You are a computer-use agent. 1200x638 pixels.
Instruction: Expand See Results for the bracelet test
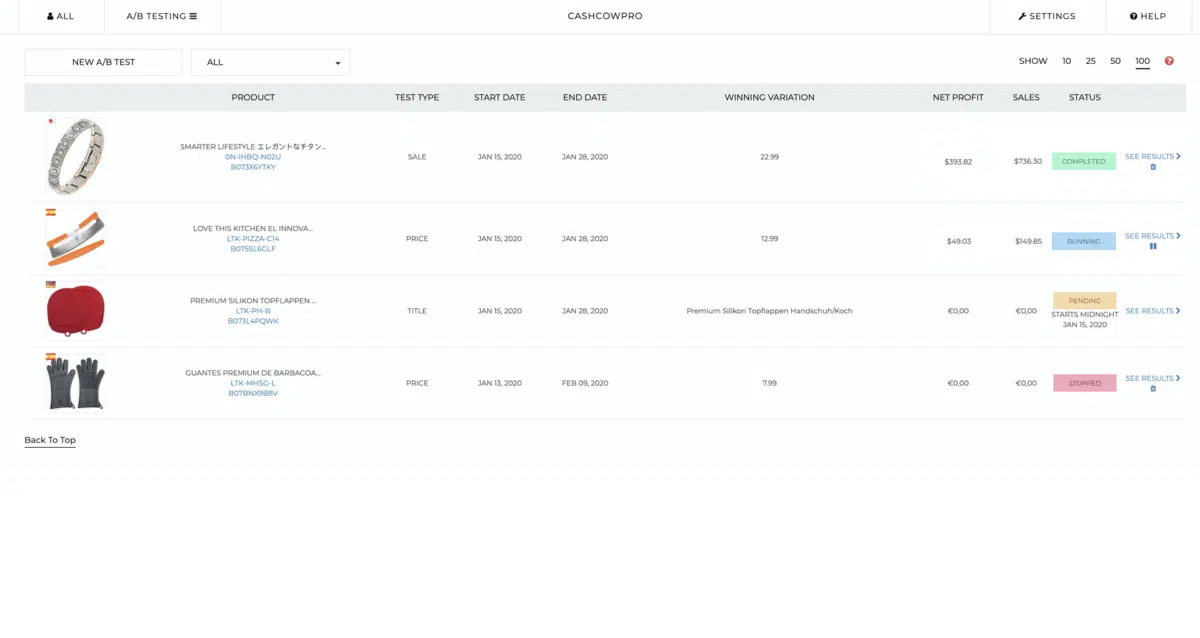[x=1152, y=156]
